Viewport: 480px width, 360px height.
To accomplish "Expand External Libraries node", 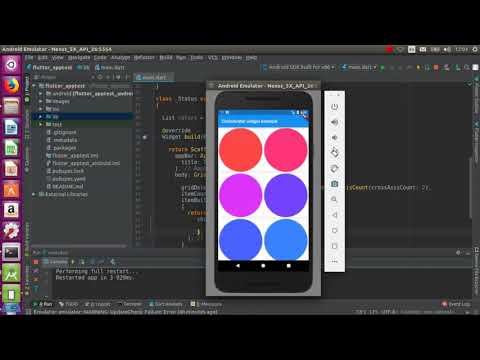I will pos(34,194).
